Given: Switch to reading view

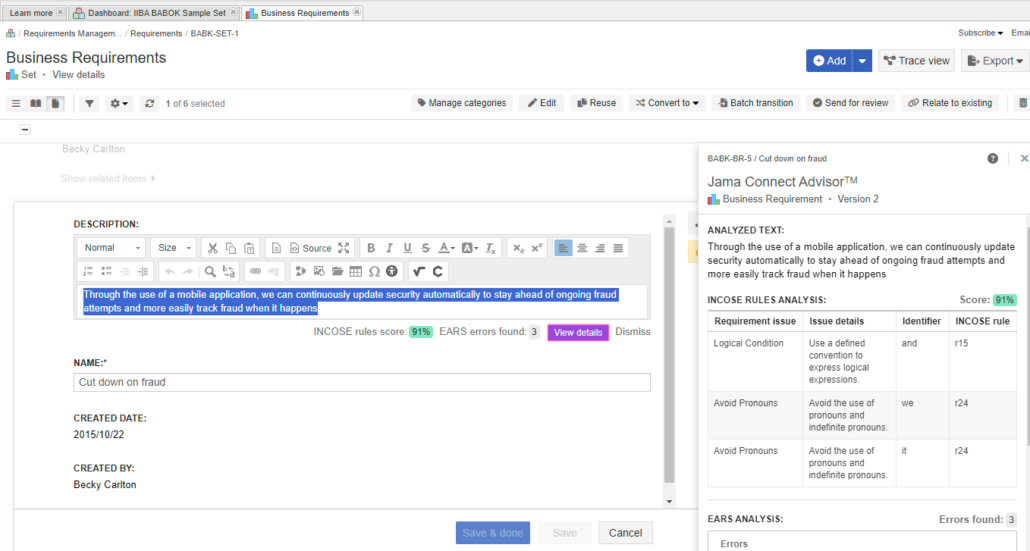Looking at the screenshot, I should (36, 103).
